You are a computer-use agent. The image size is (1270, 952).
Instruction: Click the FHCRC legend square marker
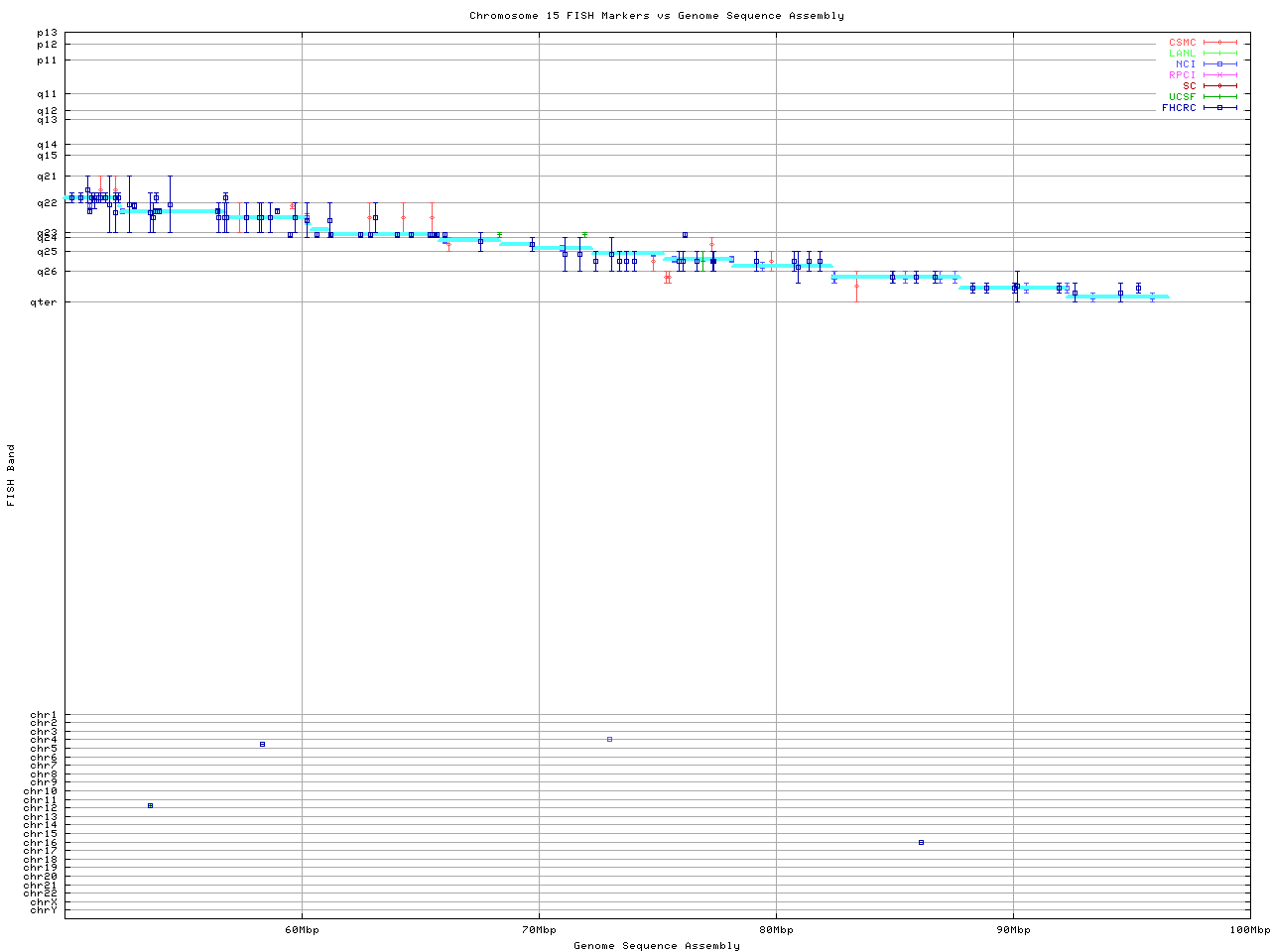pos(1219,108)
